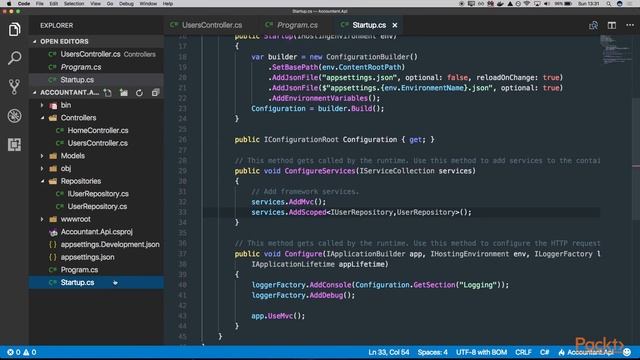Click the Open Changes icon in editor title
This screenshot has height=360, width=640.
coord(593,25)
